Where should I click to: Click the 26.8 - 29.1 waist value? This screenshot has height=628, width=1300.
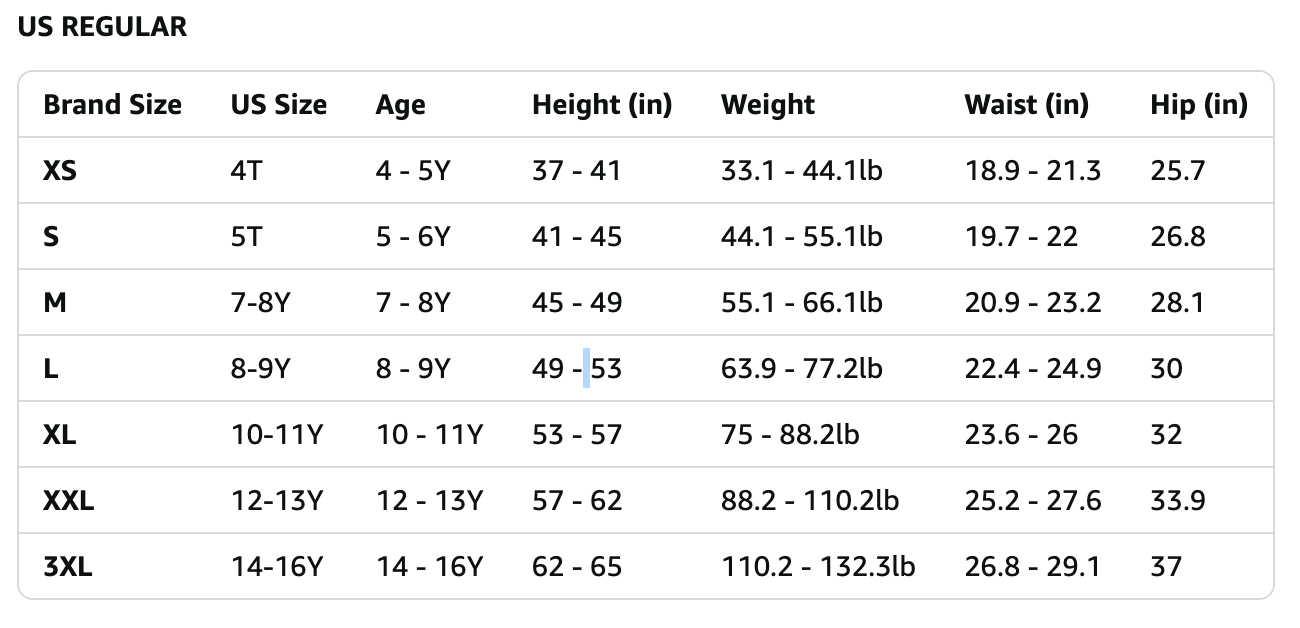(1032, 567)
